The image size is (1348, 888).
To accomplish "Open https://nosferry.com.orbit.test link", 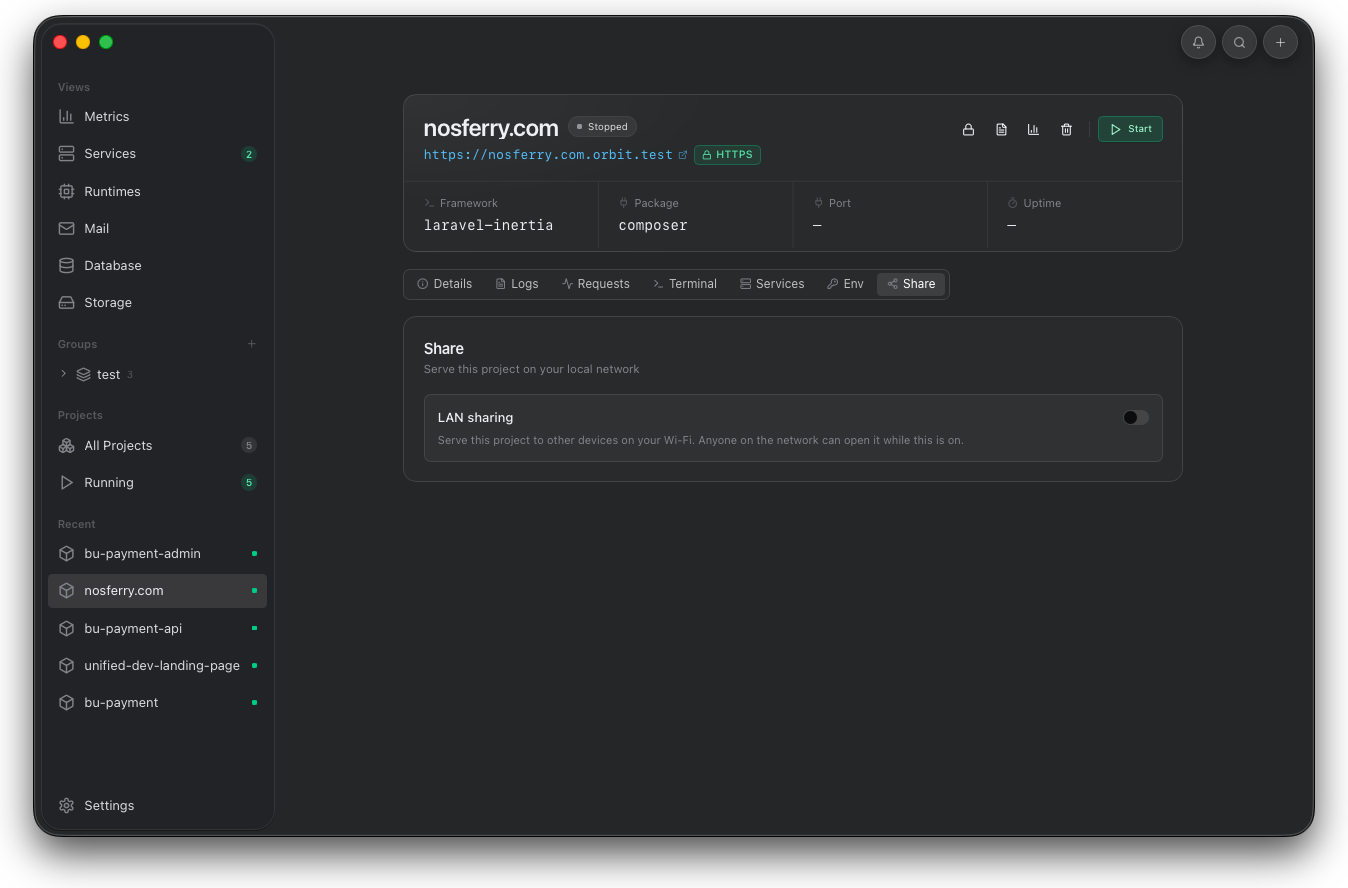I will tap(548, 155).
